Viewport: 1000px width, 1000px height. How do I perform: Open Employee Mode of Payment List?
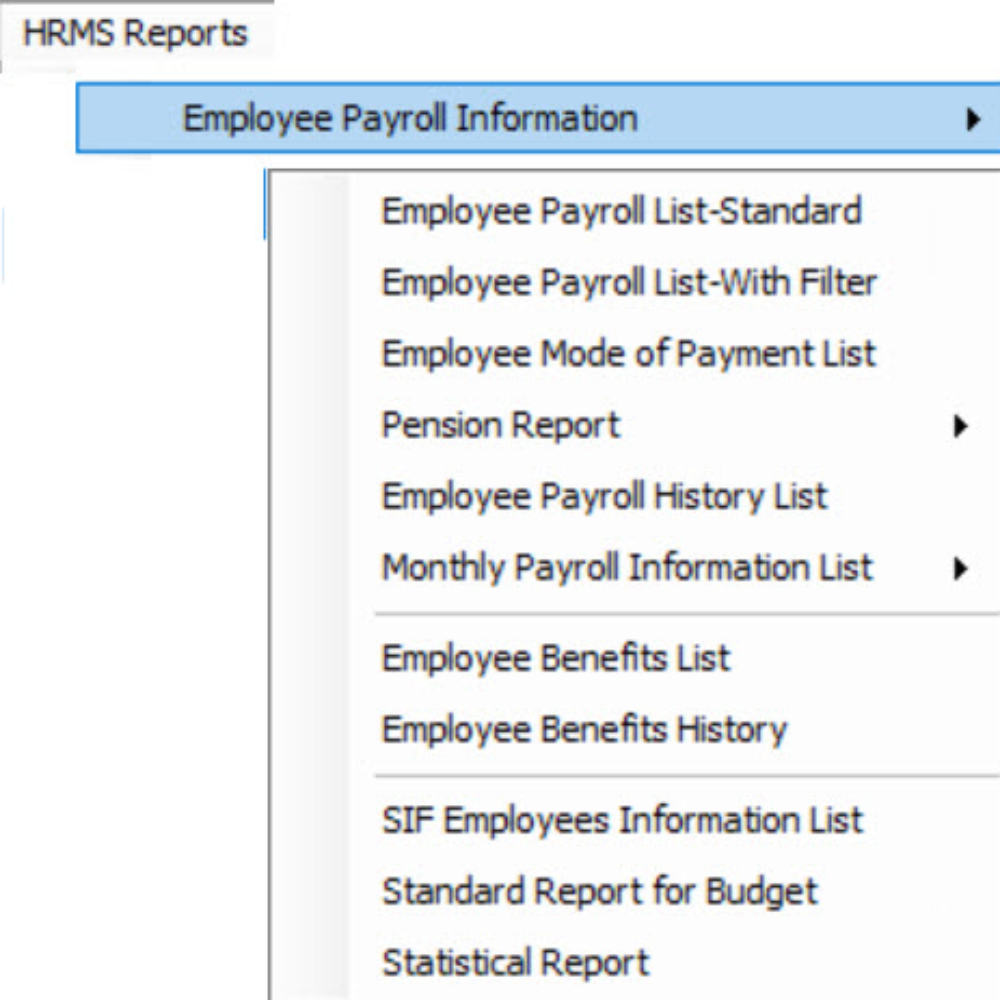[x=628, y=354]
